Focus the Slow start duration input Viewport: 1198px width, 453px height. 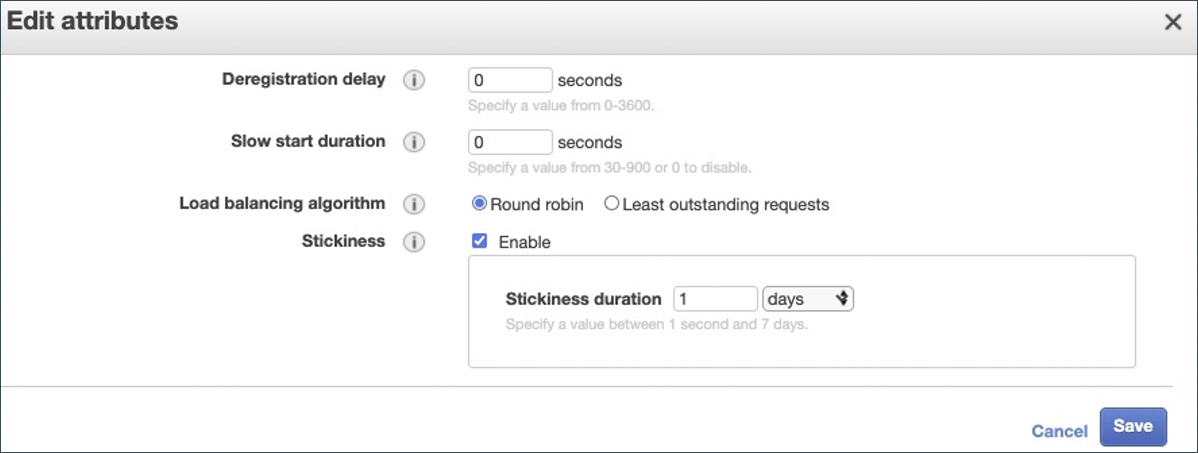point(510,142)
